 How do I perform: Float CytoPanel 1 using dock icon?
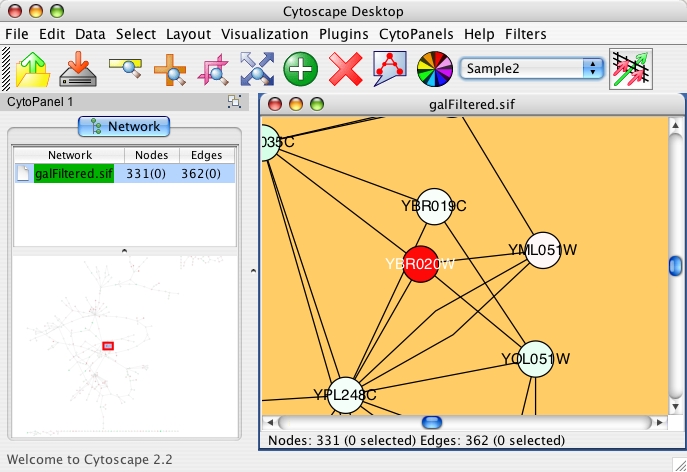pos(234,101)
